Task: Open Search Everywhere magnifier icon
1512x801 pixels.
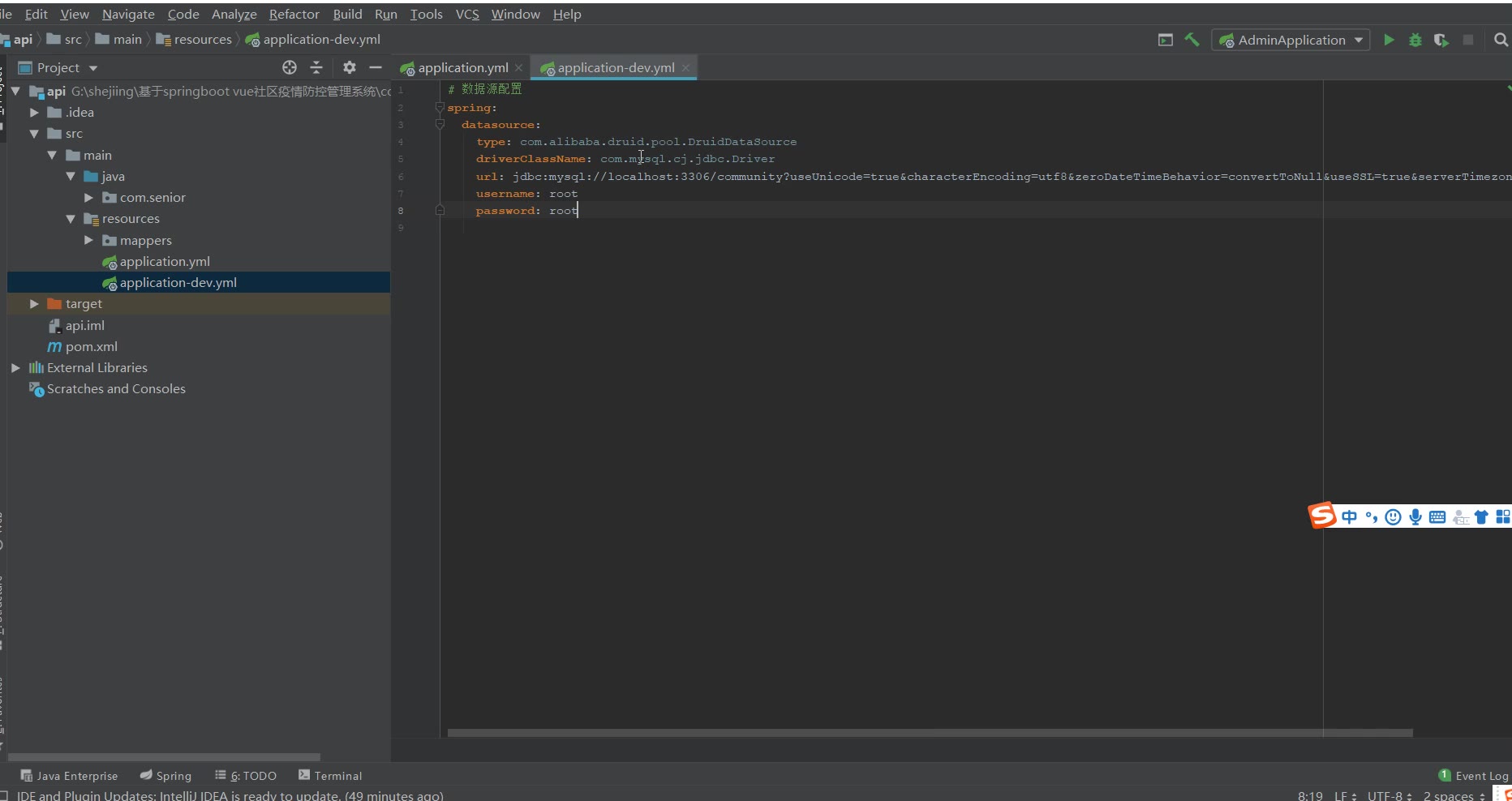Action: pyautogui.click(x=1501, y=40)
